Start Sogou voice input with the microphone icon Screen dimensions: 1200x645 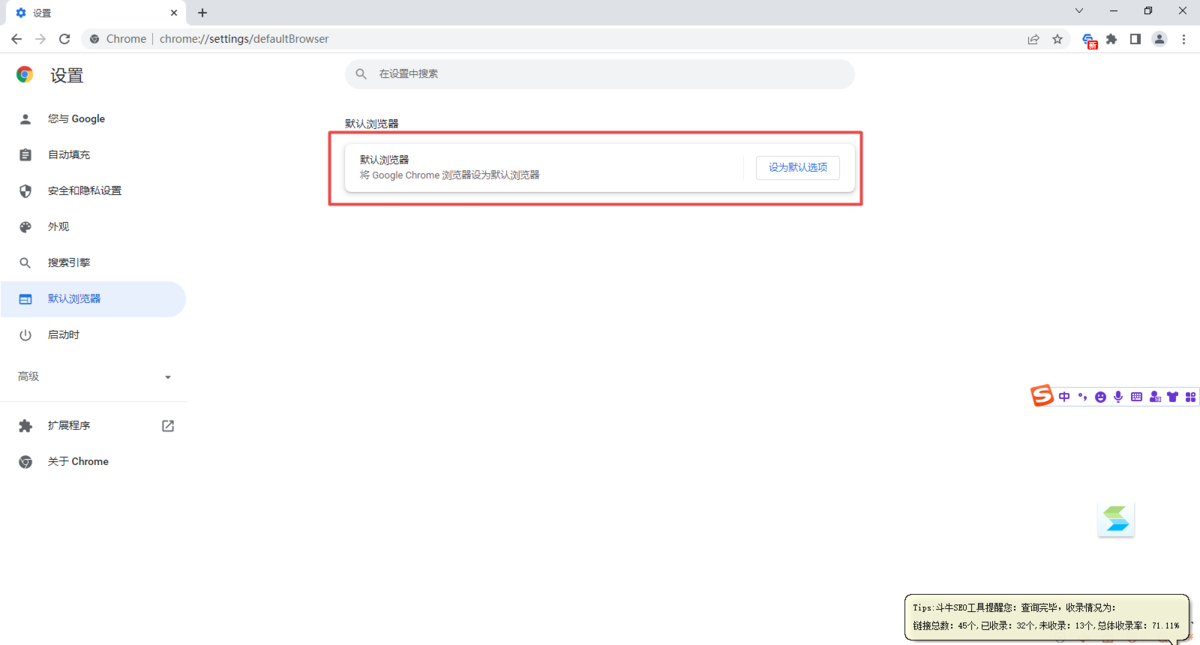coord(1118,396)
